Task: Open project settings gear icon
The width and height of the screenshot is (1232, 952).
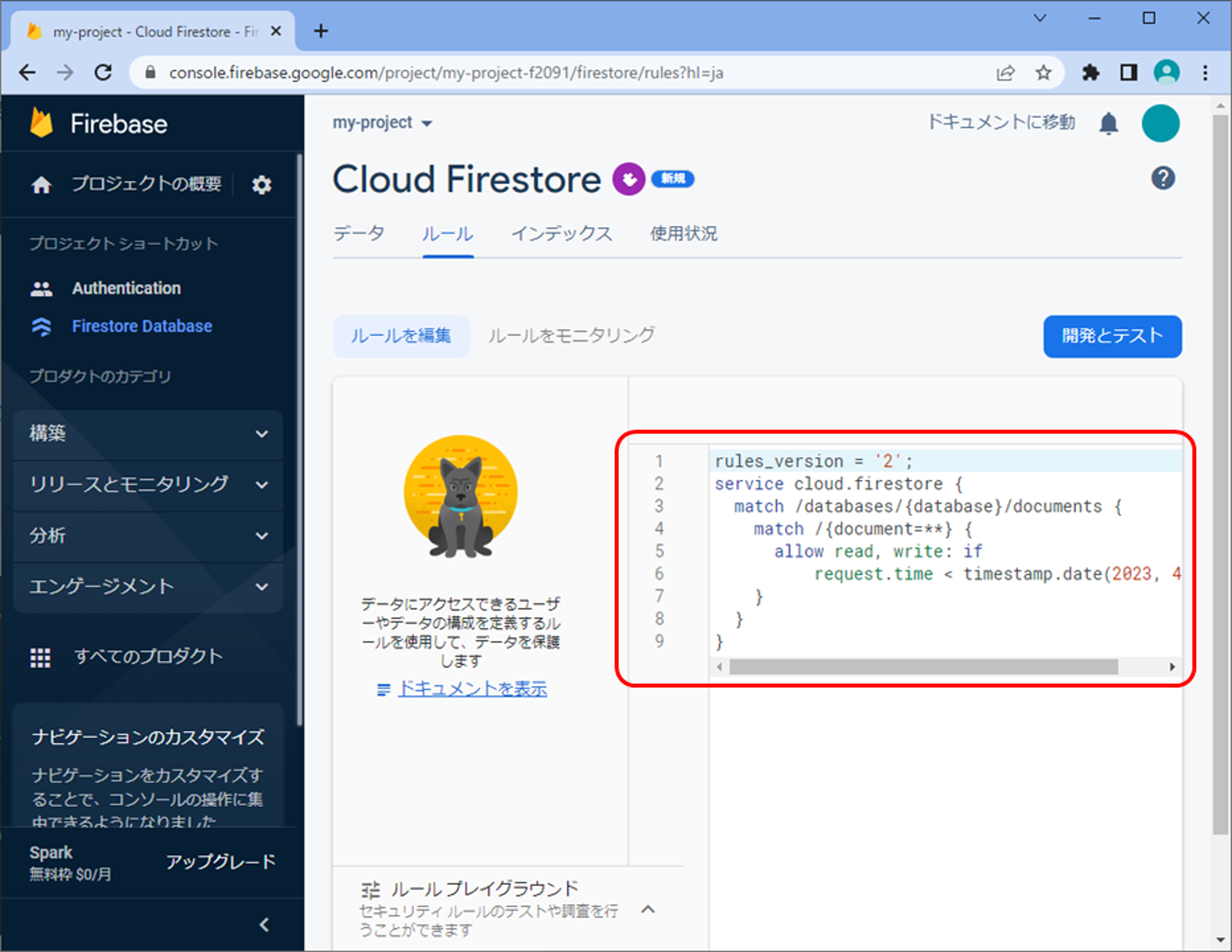Action: [x=261, y=184]
